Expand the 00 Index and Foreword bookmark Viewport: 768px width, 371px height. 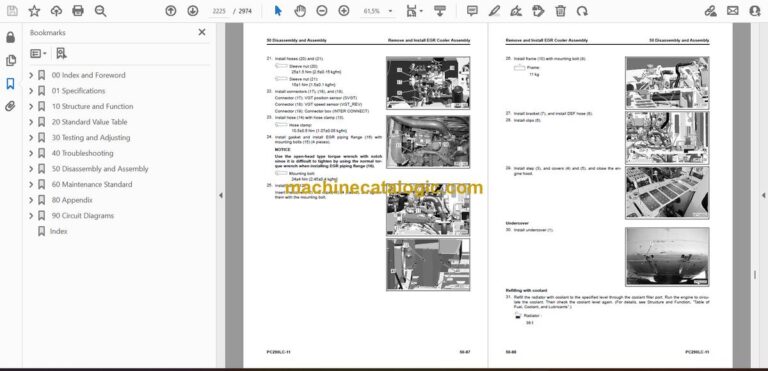tap(31, 75)
